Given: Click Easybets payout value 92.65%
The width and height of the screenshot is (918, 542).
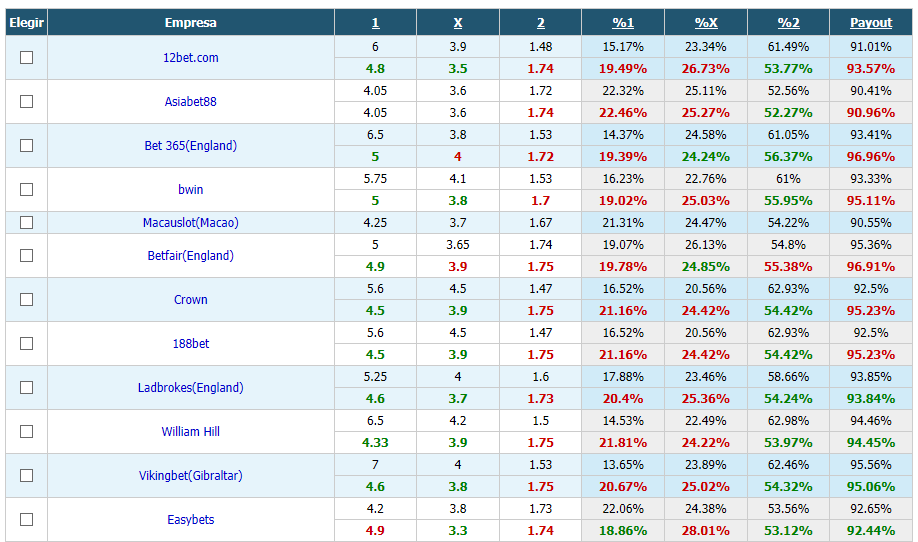Looking at the screenshot, I should click(x=871, y=509).
